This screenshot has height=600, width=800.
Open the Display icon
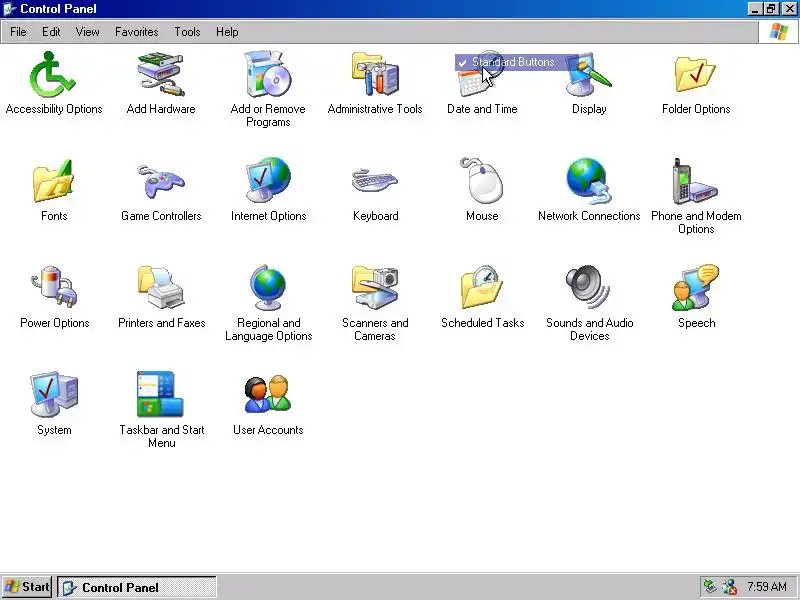click(x=589, y=74)
